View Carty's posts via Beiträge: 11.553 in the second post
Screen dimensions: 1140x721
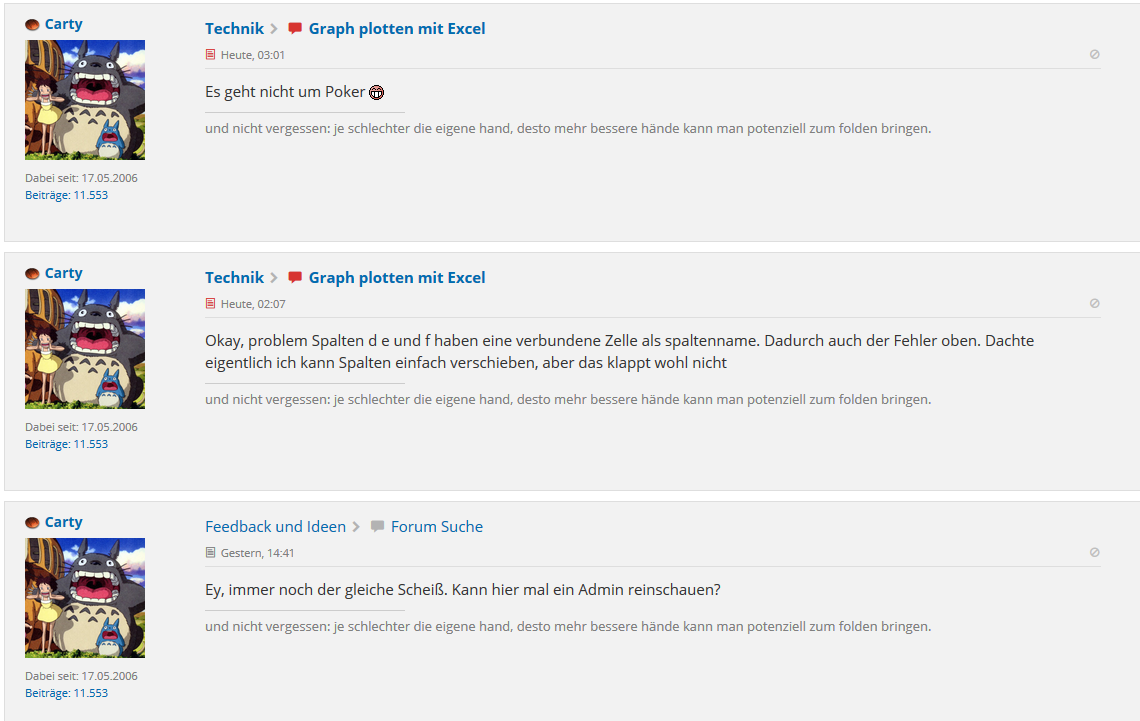(x=66, y=444)
